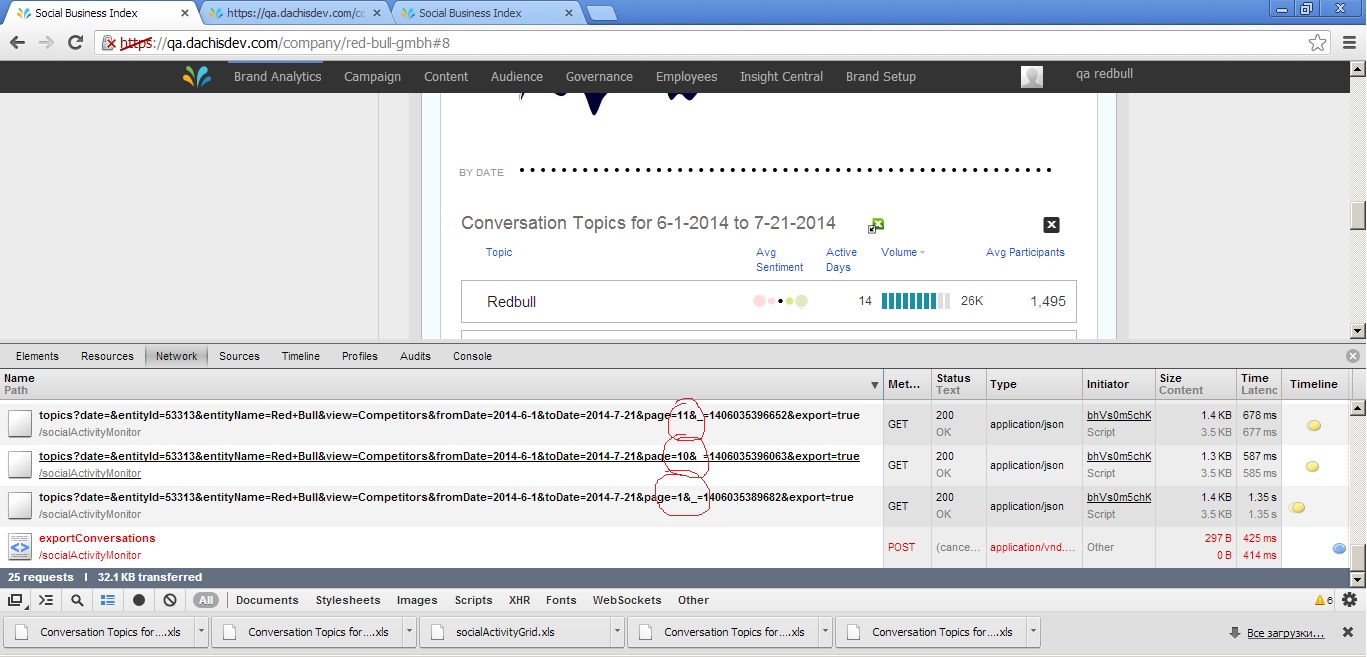Close the DevTools panel

1353,356
